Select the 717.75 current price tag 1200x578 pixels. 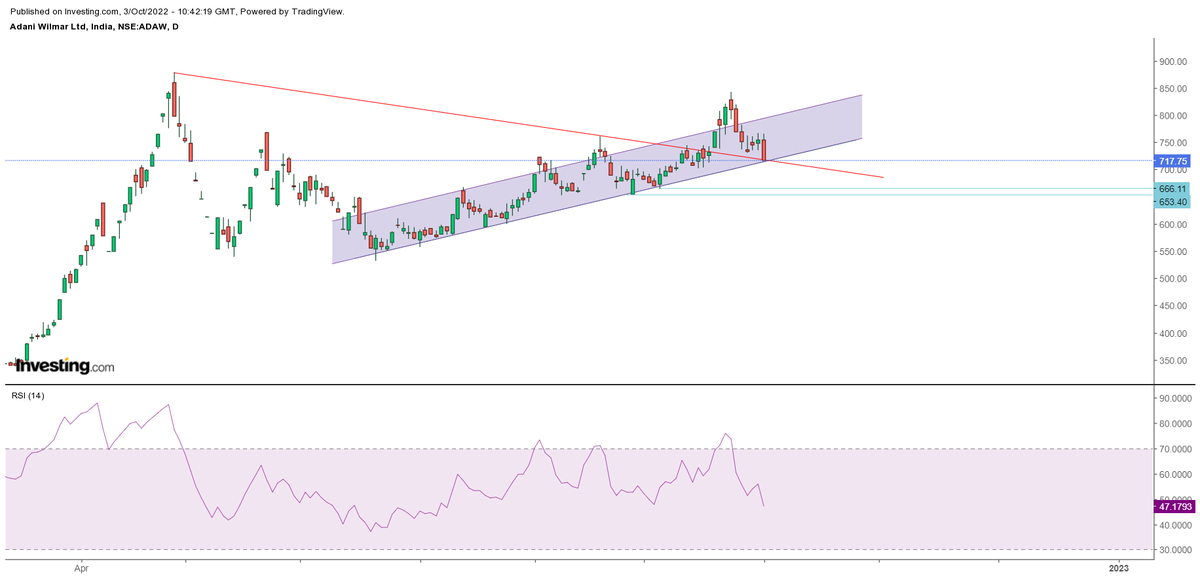click(1173, 160)
